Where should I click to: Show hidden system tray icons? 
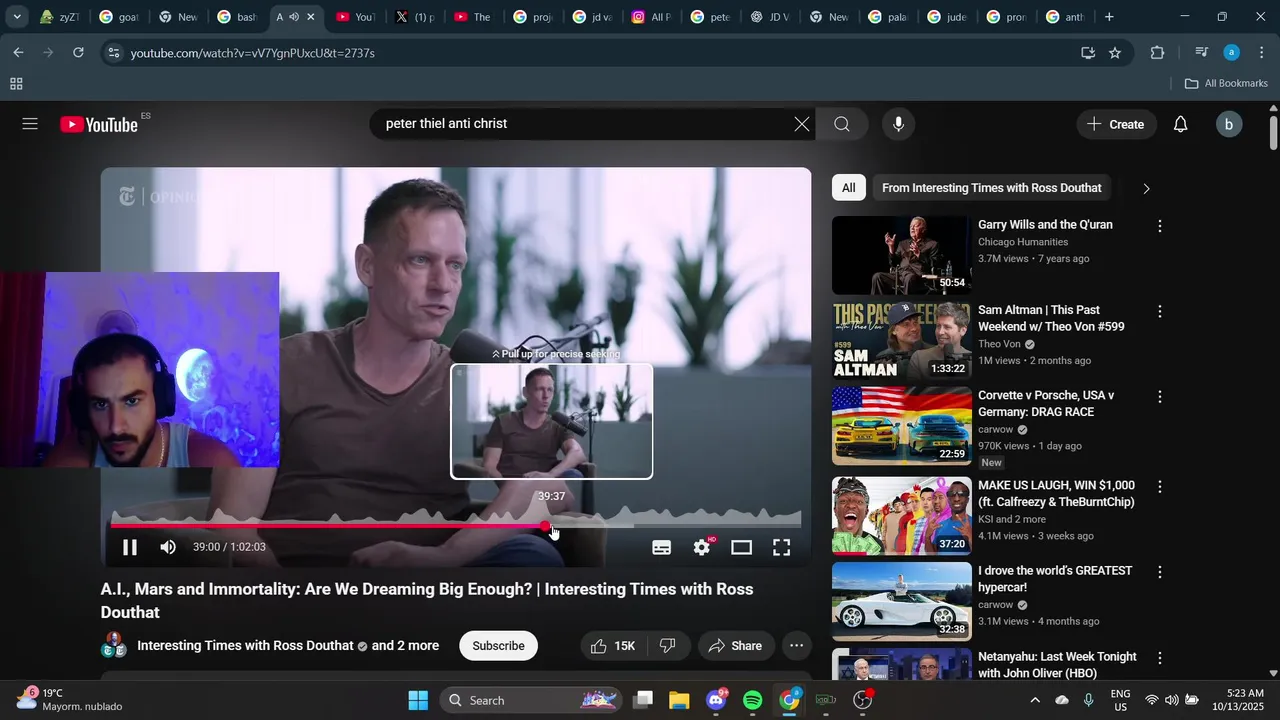coord(1035,700)
